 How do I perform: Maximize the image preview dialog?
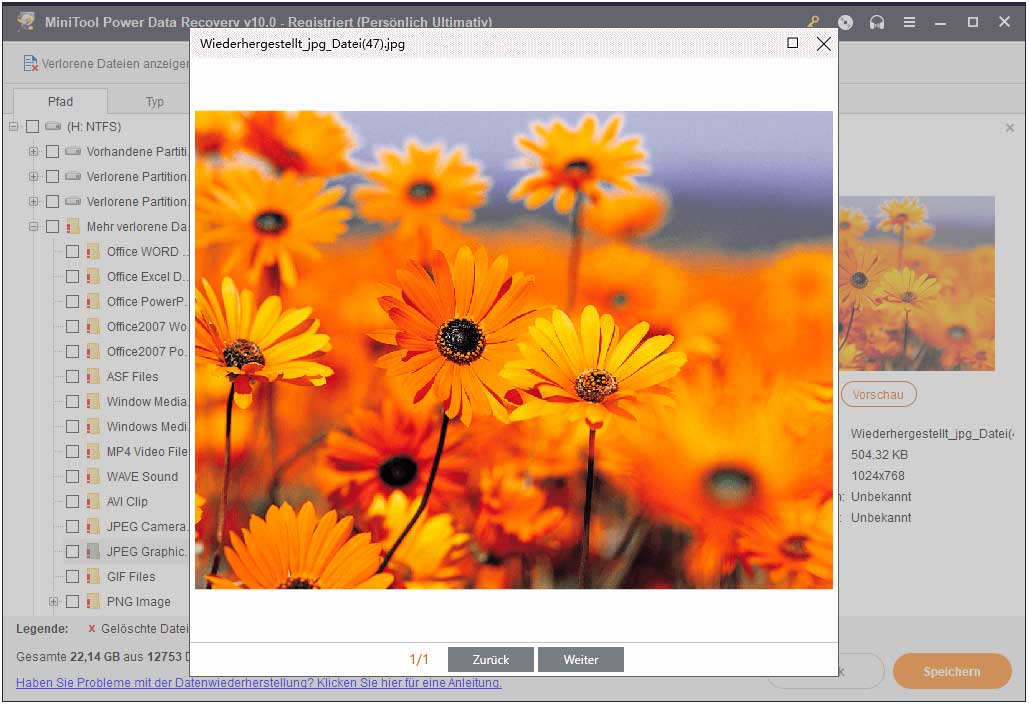(x=793, y=43)
